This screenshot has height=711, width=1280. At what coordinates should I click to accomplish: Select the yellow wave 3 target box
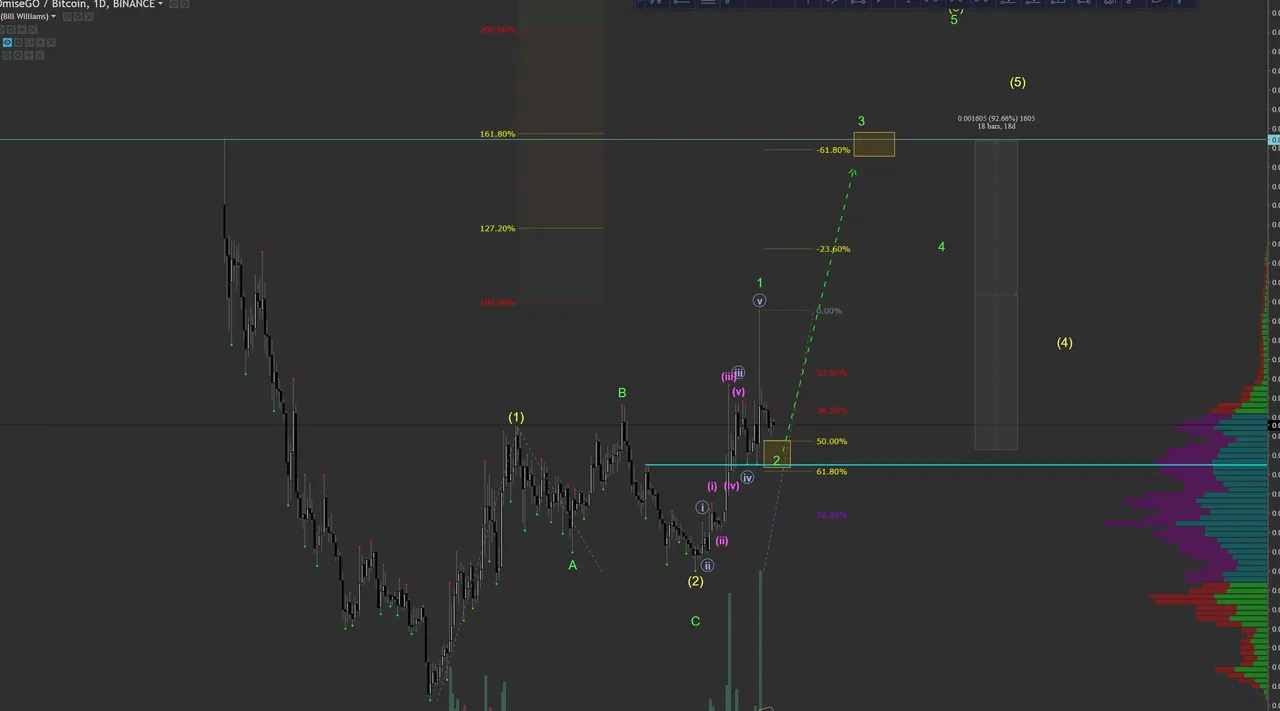click(874, 144)
